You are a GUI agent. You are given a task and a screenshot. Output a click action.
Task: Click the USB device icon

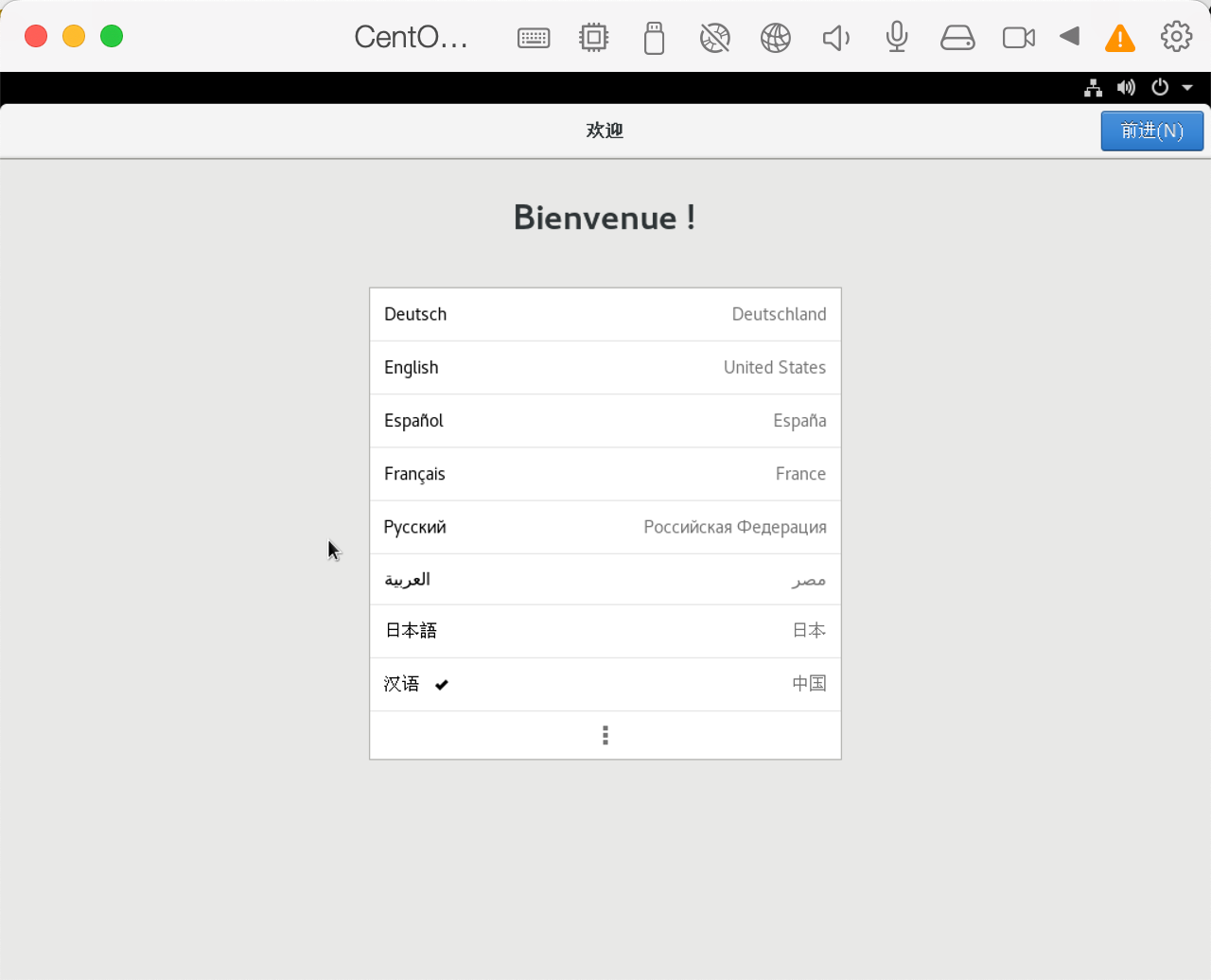point(654,38)
